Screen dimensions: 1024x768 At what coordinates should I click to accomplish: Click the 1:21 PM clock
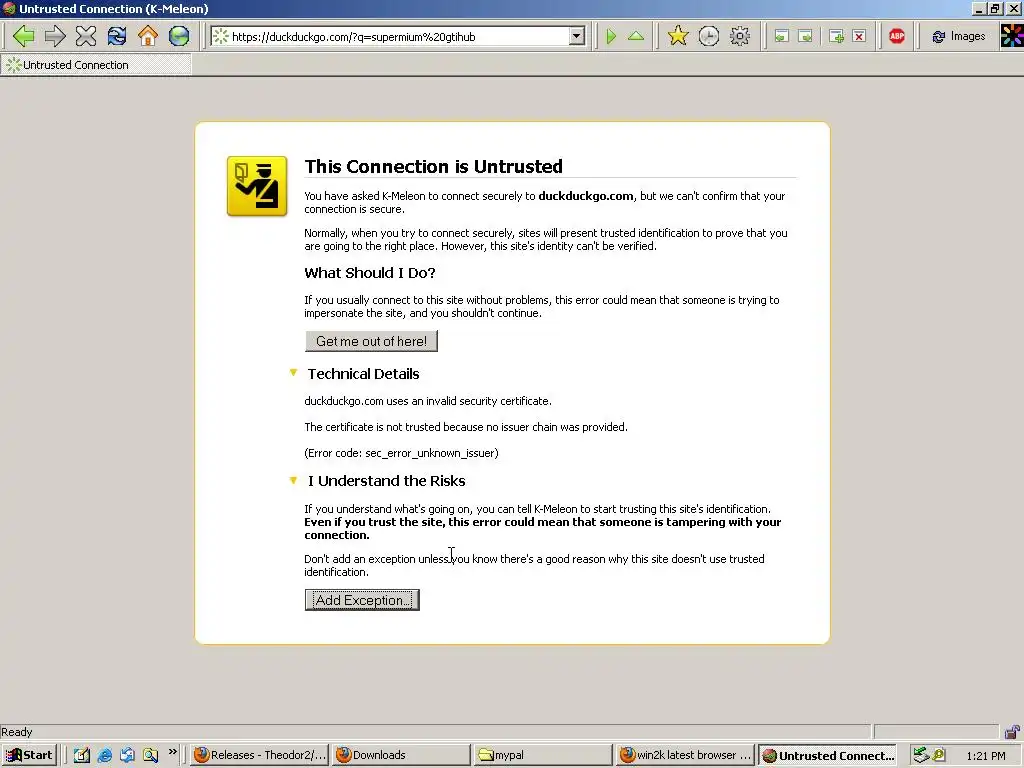click(x=986, y=756)
